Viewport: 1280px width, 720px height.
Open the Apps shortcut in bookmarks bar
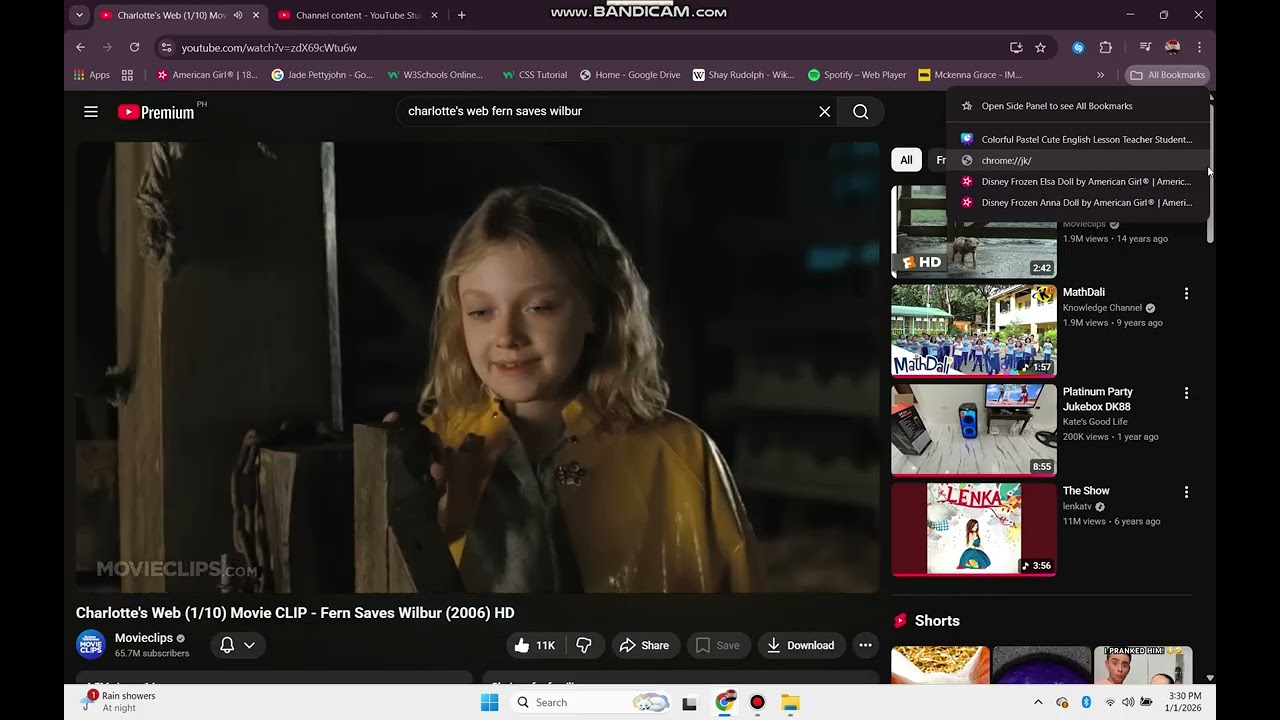click(92, 75)
